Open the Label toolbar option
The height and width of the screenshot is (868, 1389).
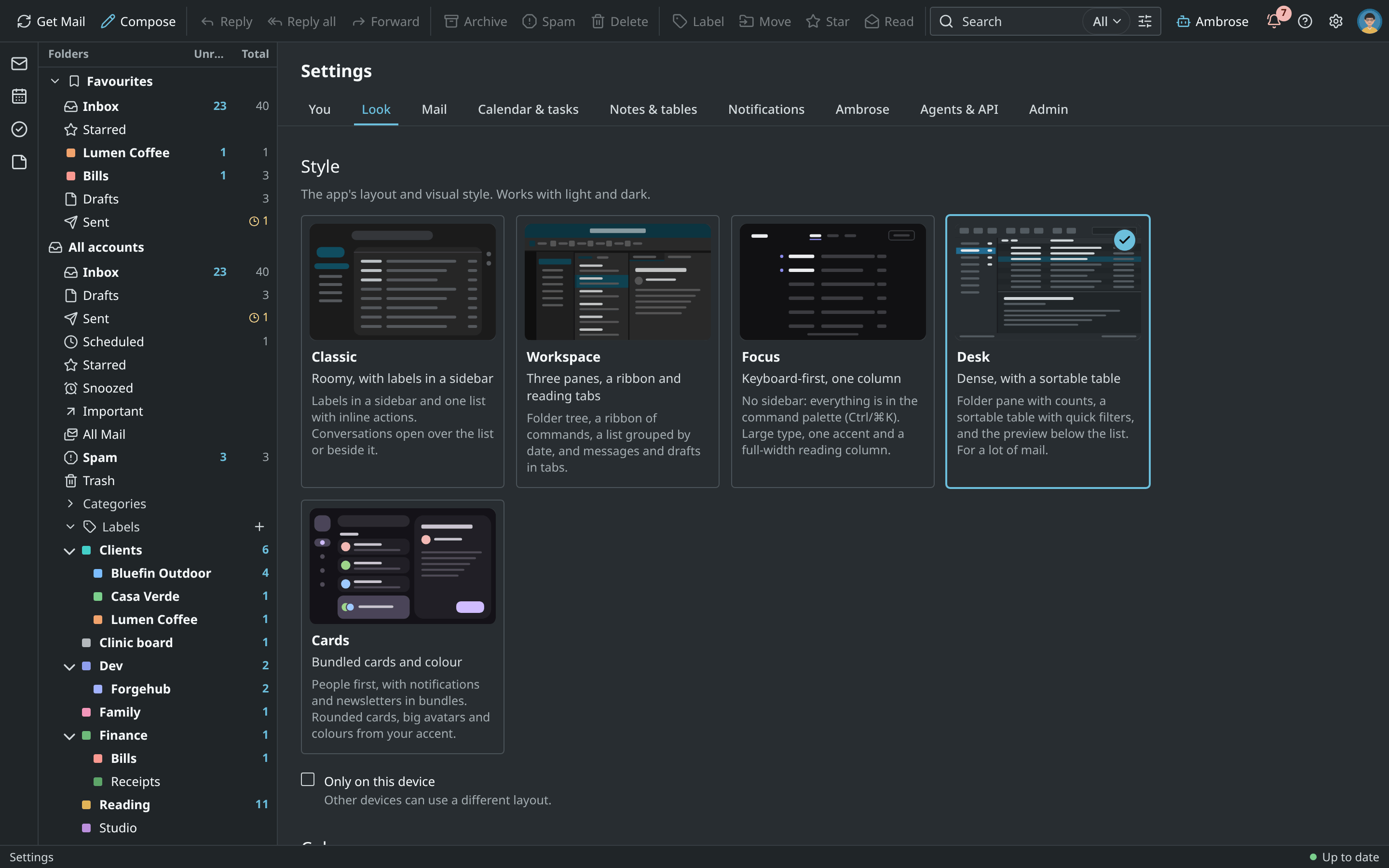tap(698, 21)
